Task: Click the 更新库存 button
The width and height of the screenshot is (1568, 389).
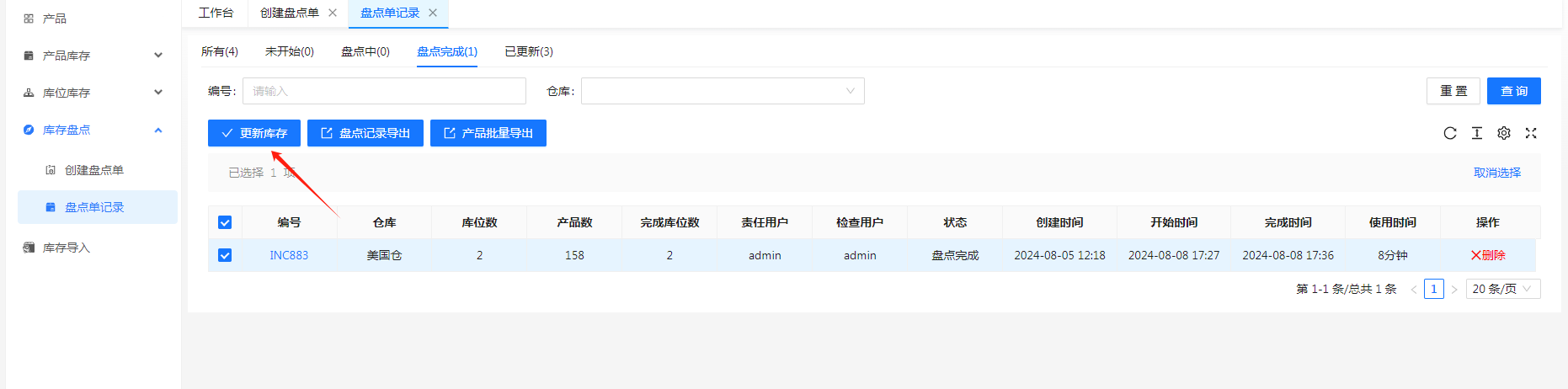Action: pyautogui.click(x=253, y=133)
